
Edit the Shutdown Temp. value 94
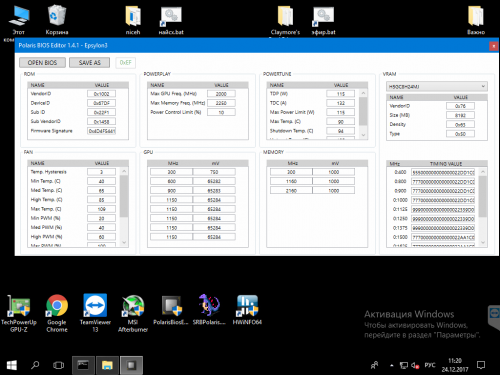[341, 131]
